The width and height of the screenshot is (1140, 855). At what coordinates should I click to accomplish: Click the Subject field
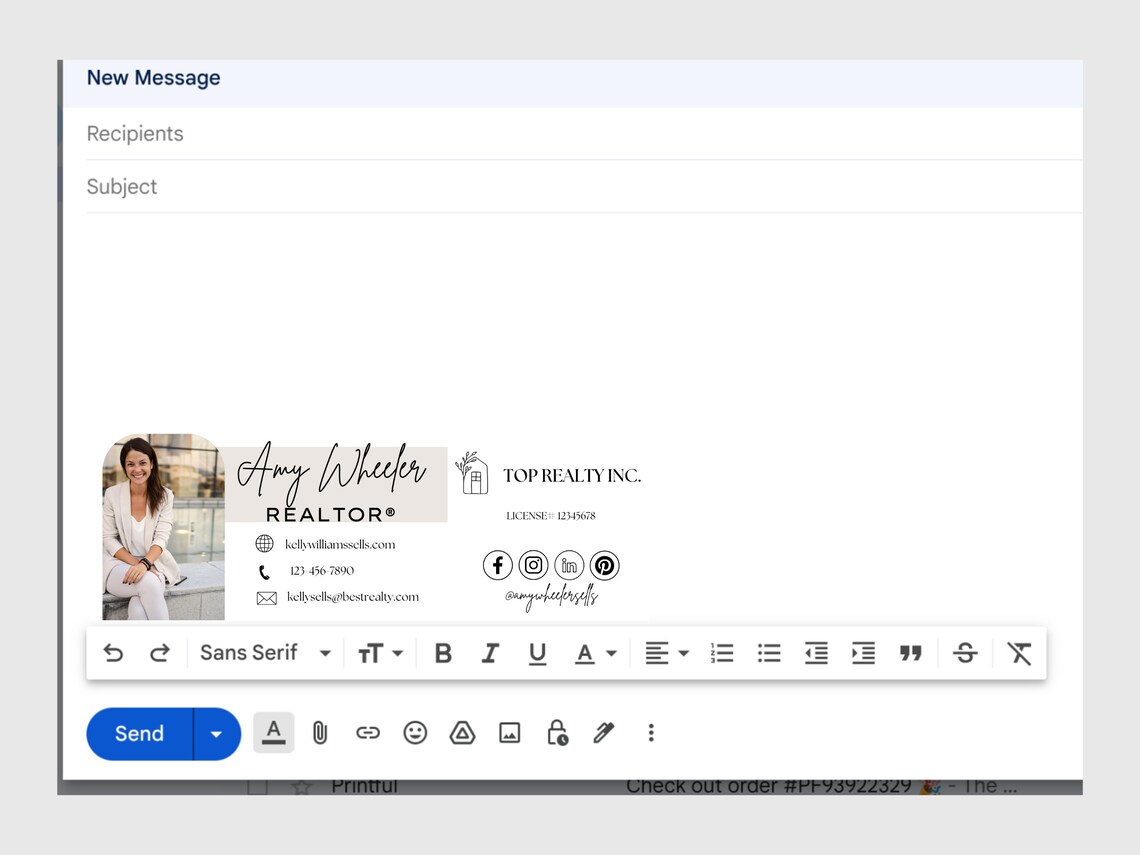pyautogui.click(x=400, y=186)
